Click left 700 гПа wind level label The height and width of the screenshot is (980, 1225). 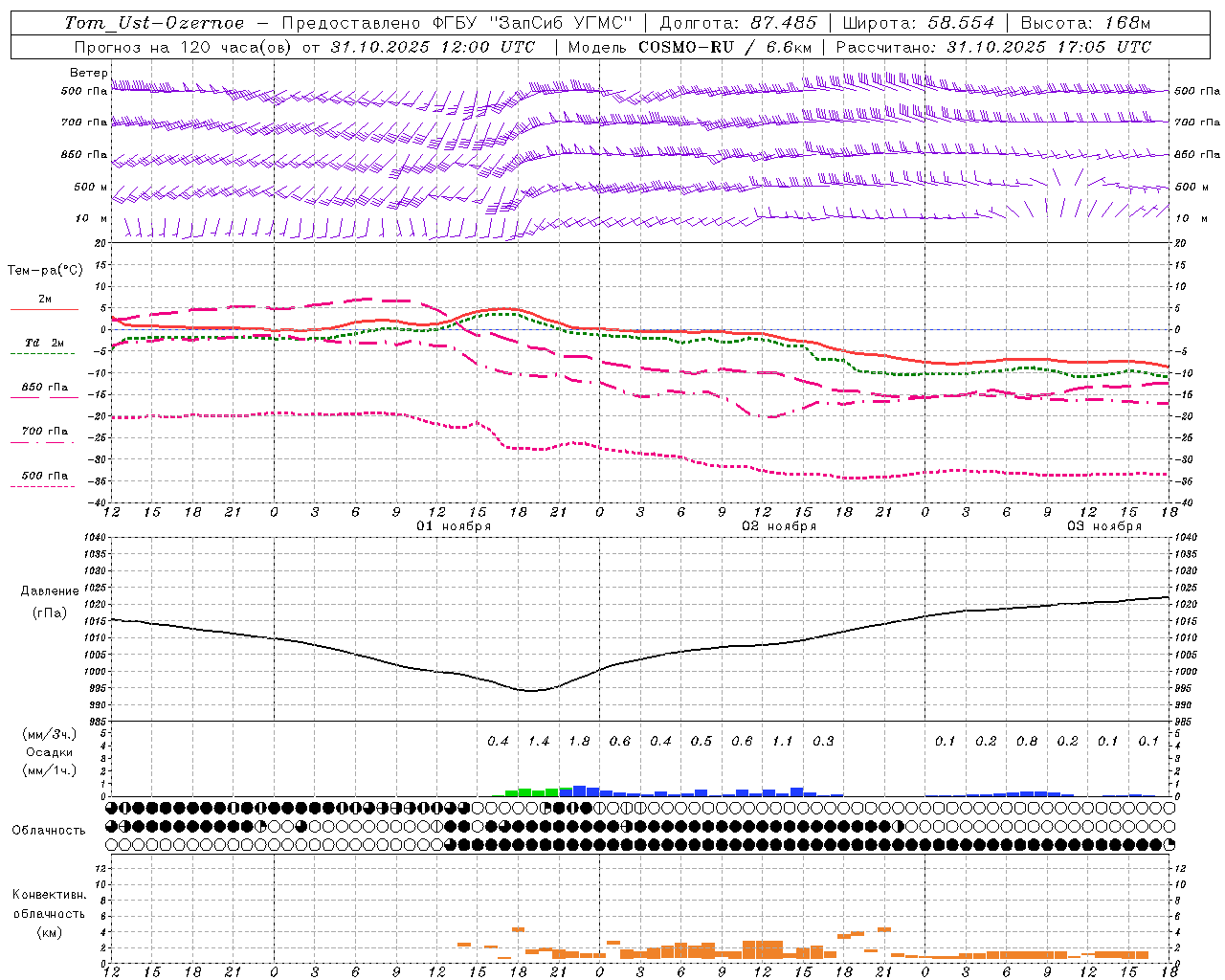pos(84,122)
